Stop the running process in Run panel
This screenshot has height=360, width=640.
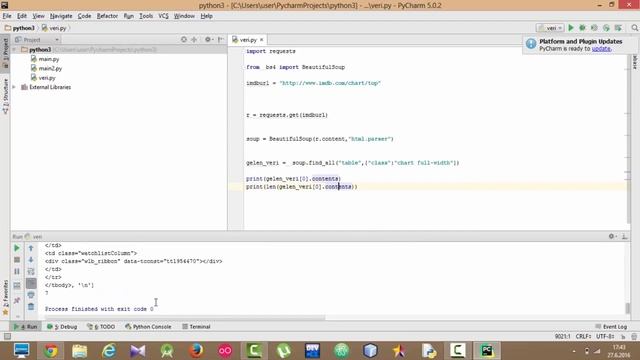17,260
